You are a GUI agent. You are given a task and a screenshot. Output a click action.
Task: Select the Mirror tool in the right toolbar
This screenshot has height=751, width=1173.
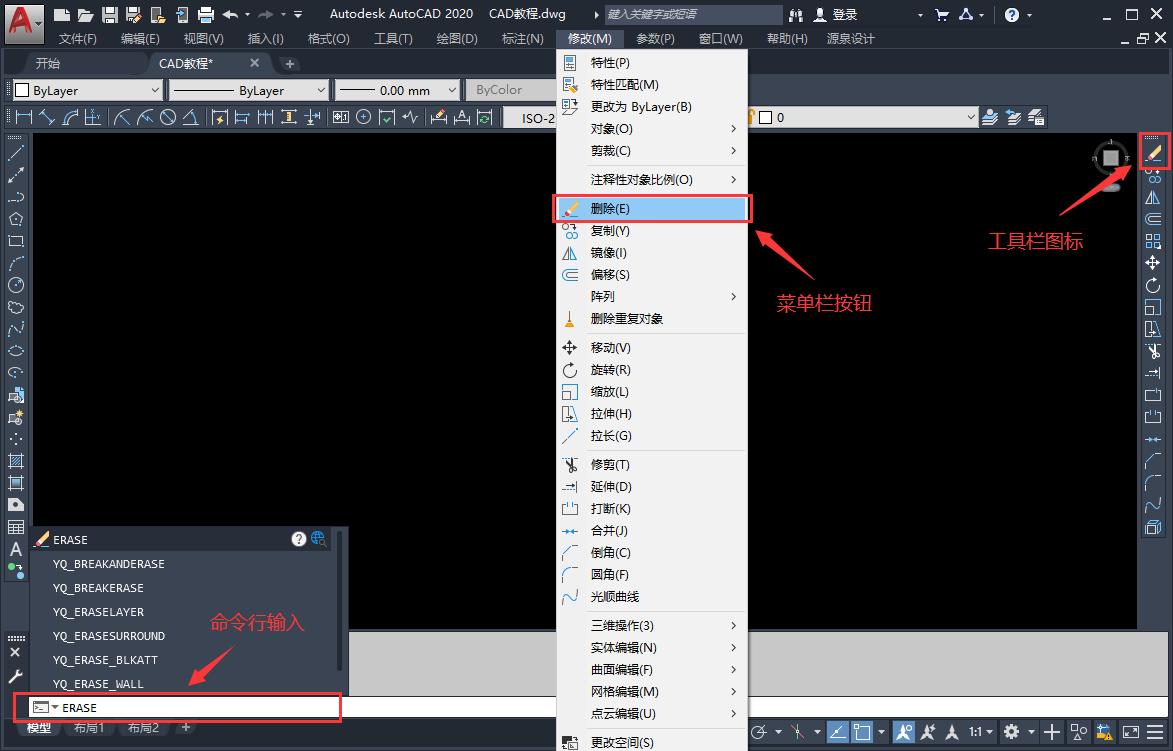[1153, 197]
